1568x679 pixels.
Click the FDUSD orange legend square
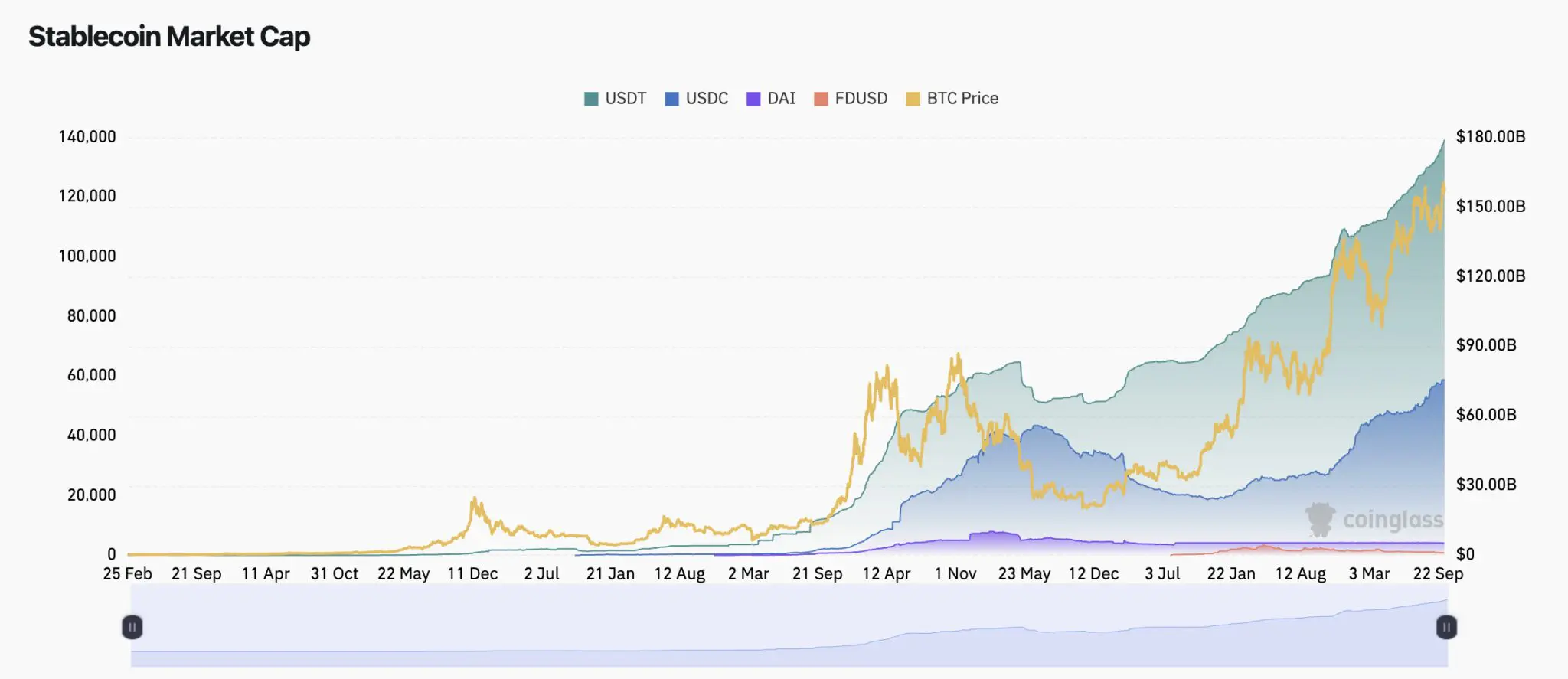tap(821, 99)
